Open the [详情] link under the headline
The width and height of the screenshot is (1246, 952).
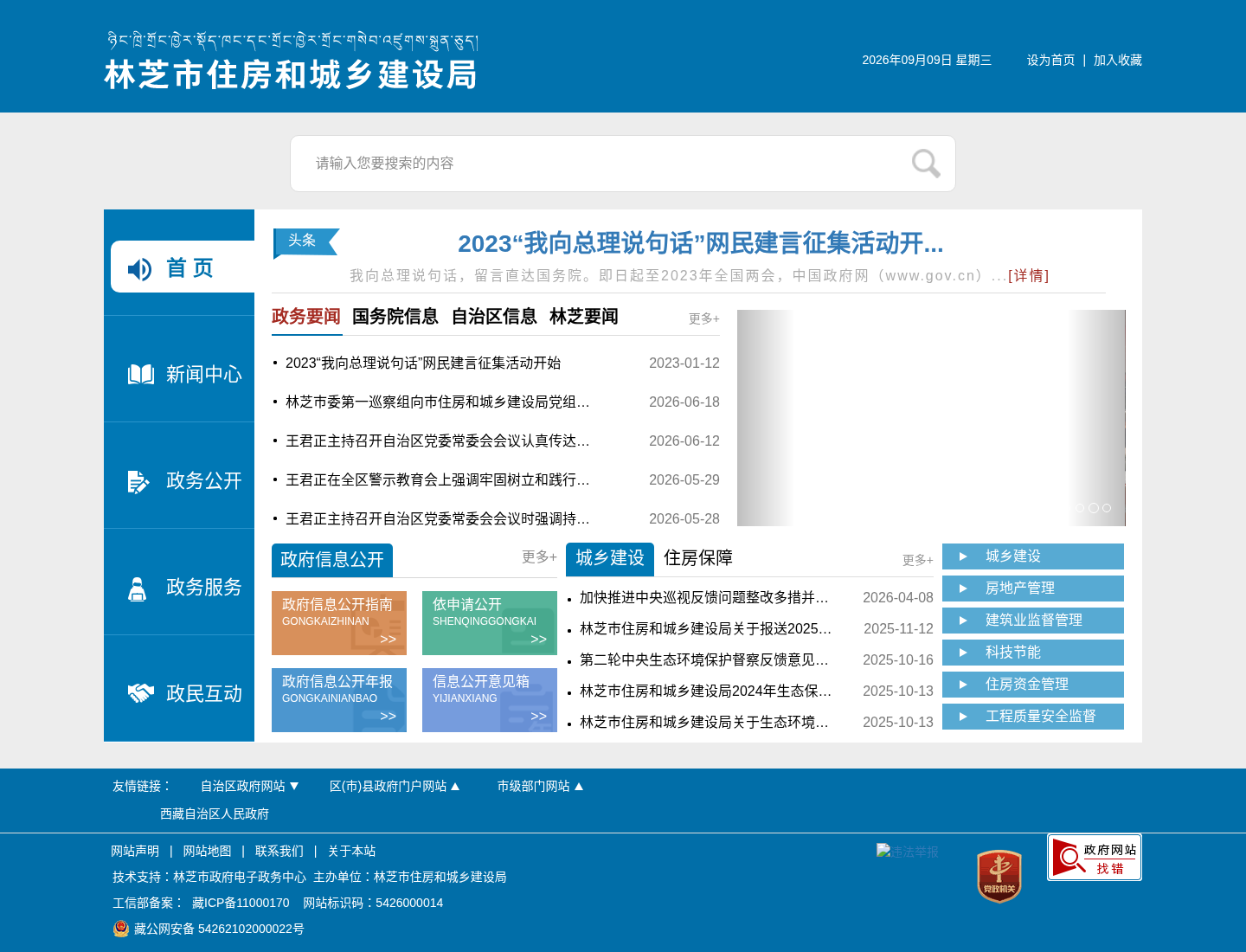(x=1029, y=275)
